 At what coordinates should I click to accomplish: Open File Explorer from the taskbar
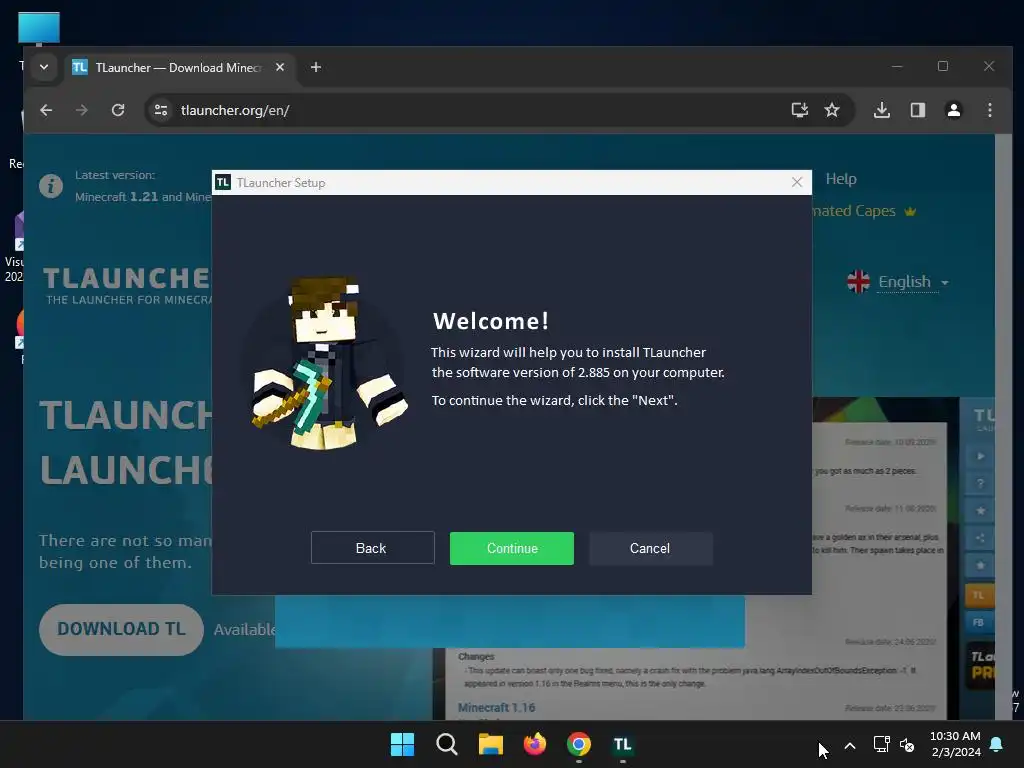click(x=490, y=744)
